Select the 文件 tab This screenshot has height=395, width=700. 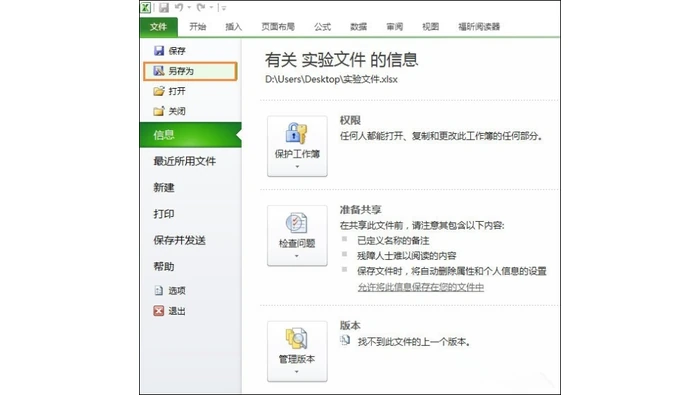click(158, 27)
